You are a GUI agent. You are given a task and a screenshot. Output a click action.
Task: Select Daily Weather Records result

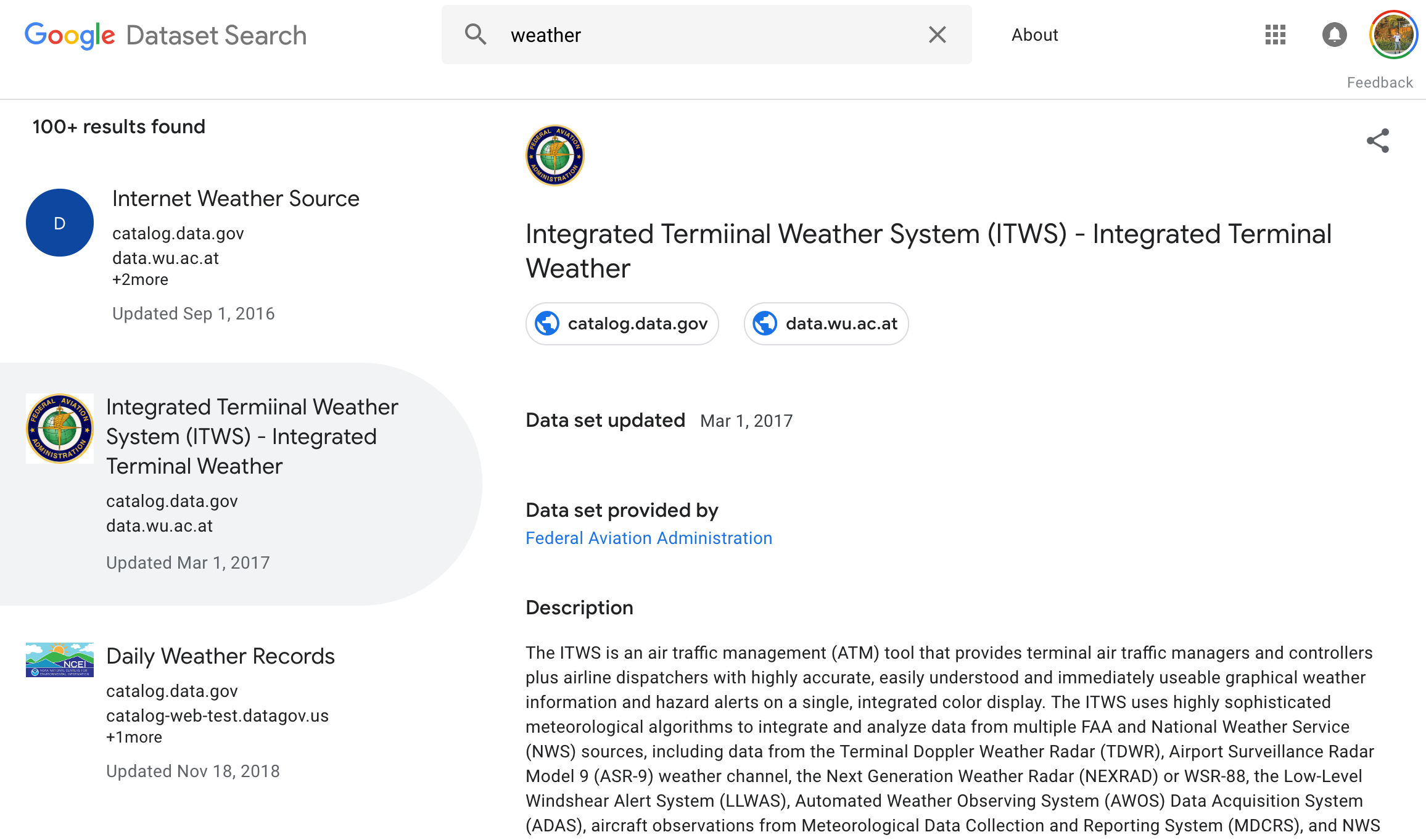[220, 656]
